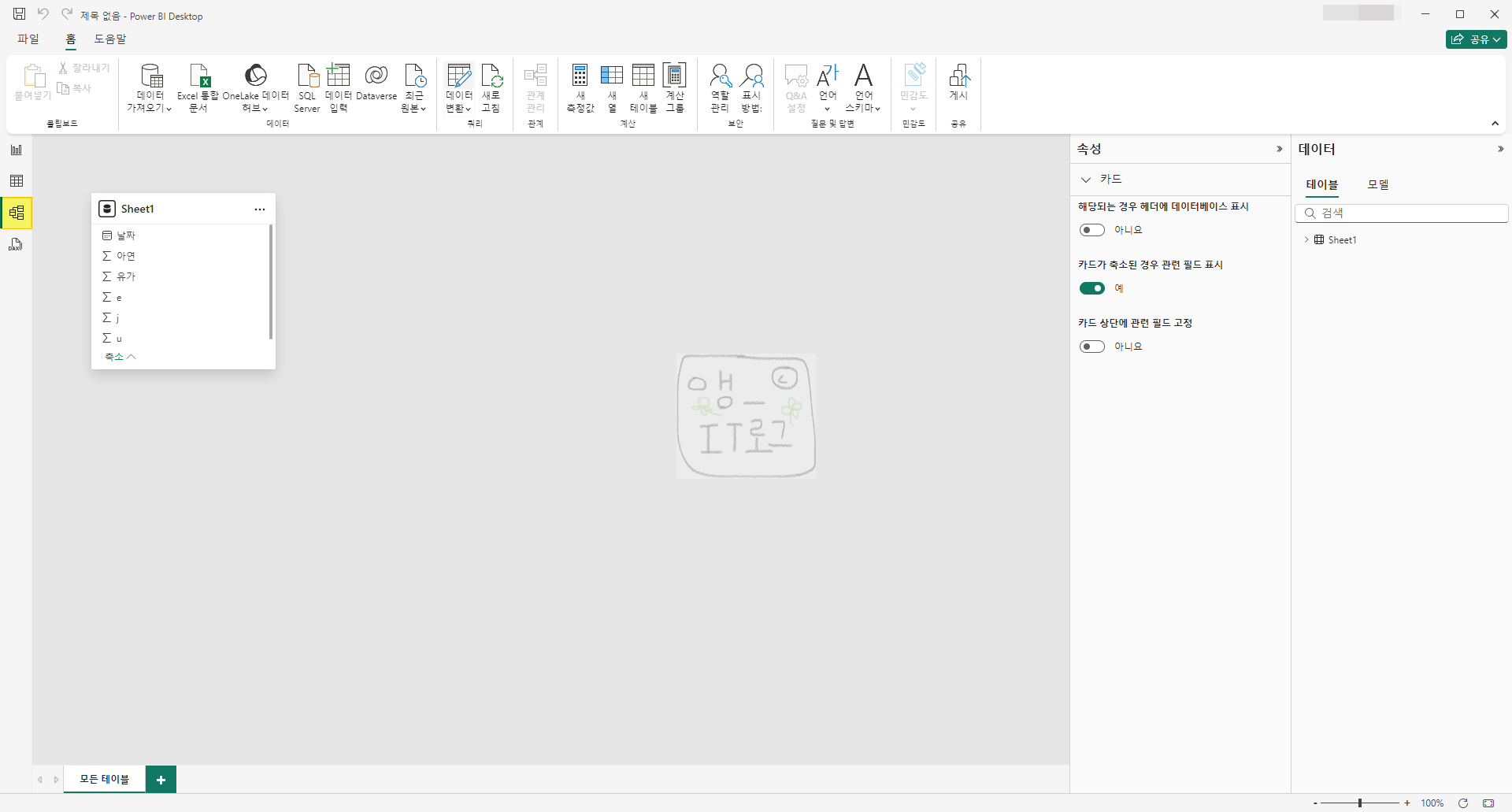Select the 모델 tab in data pane
1512x812 pixels.
tap(1378, 184)
